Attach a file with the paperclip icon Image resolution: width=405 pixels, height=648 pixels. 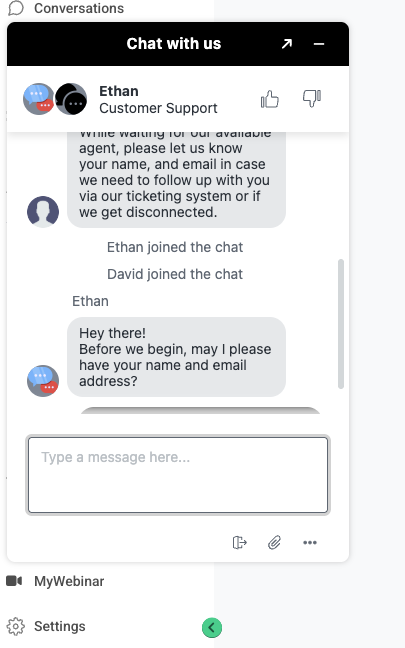(x=274, y=542)
